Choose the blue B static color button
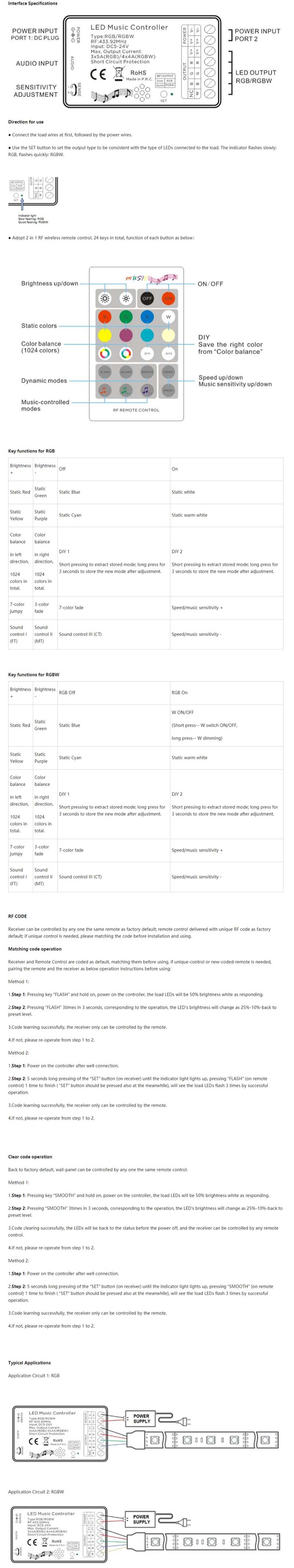 coord(147,317)
